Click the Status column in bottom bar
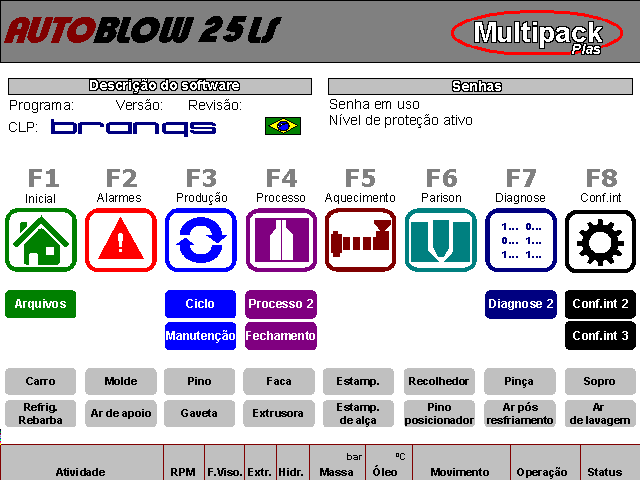Screen dimensions: 640x480 [x=610, y=464]
